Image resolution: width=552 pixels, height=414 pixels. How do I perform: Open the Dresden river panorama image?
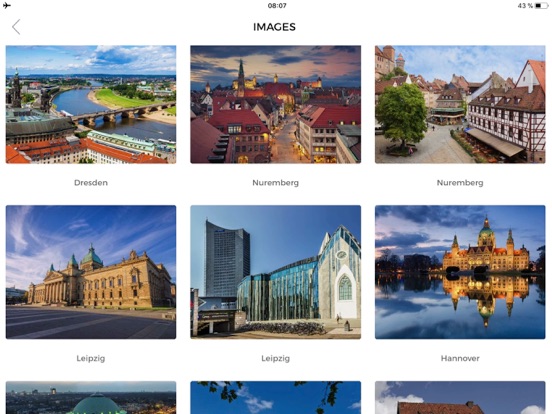tap(91, 104)
